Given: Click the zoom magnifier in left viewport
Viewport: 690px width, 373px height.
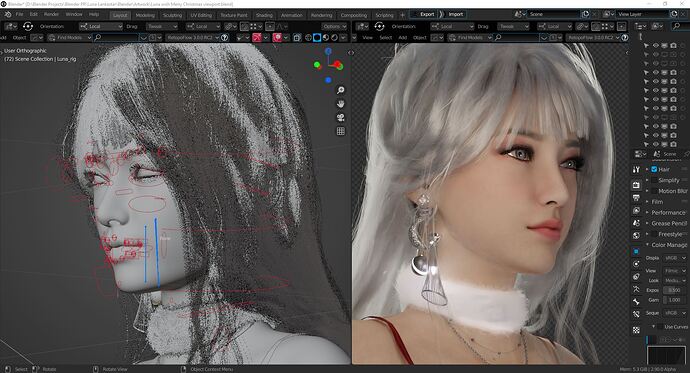Looking at the screenshot, I should 340,90.
